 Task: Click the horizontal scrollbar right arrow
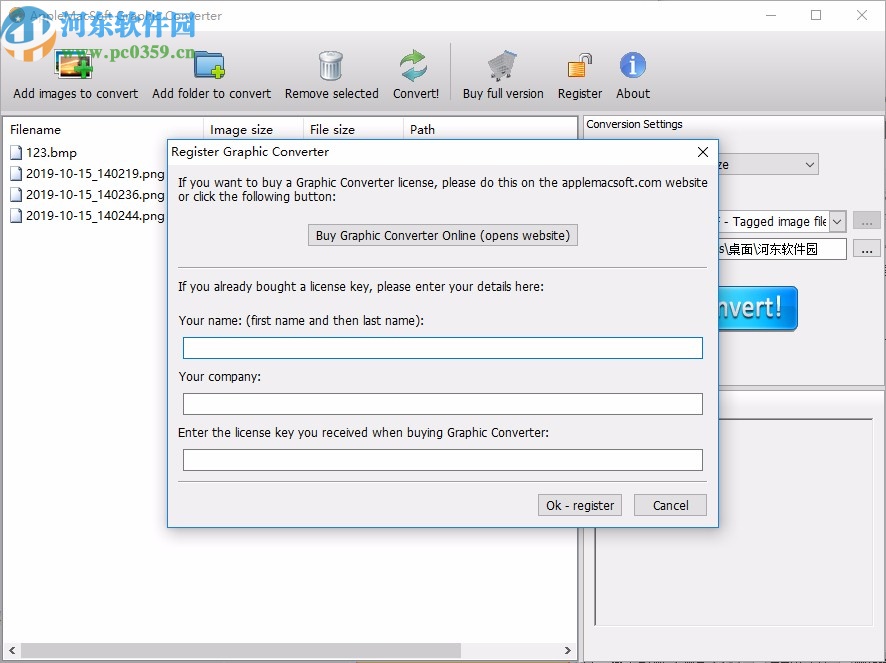567,649
